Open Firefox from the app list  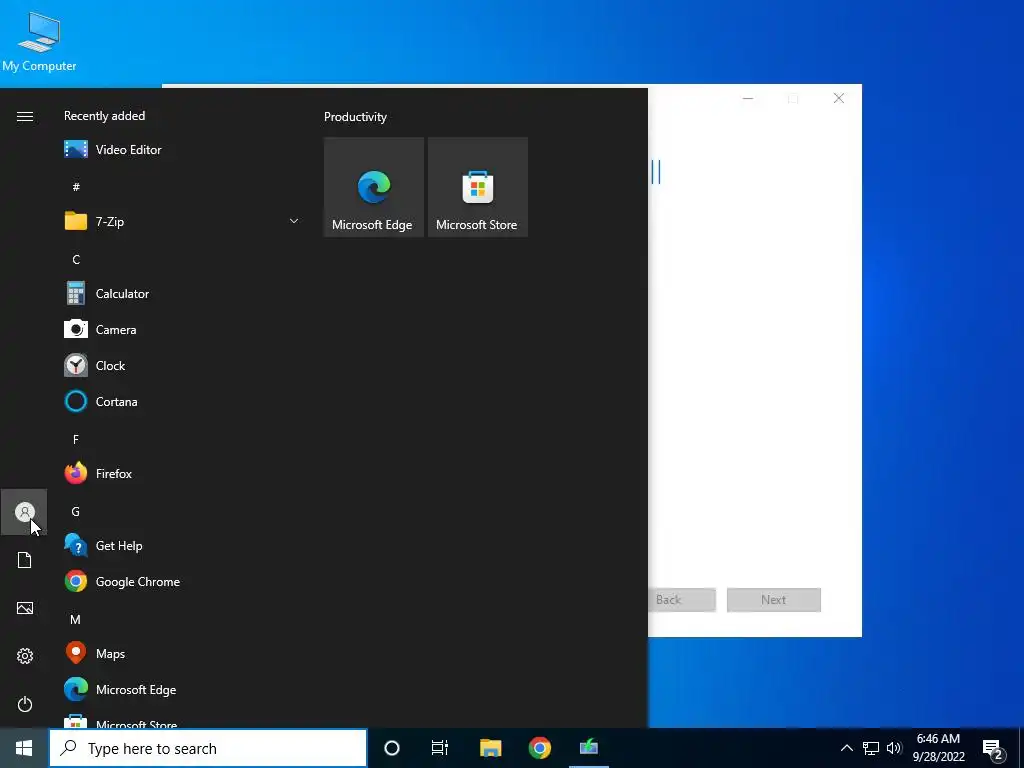pyautogui.click(x=182, y=473)
